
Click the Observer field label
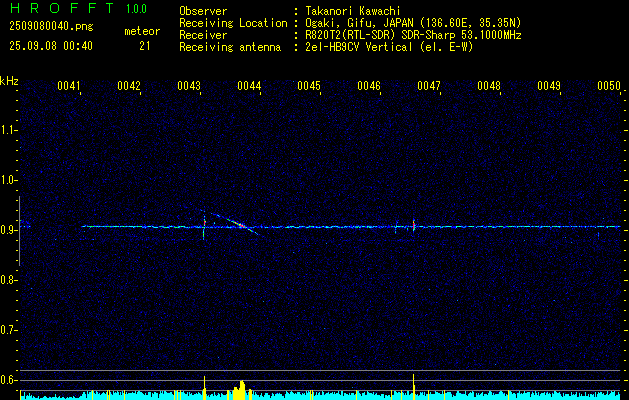point(203,11)
